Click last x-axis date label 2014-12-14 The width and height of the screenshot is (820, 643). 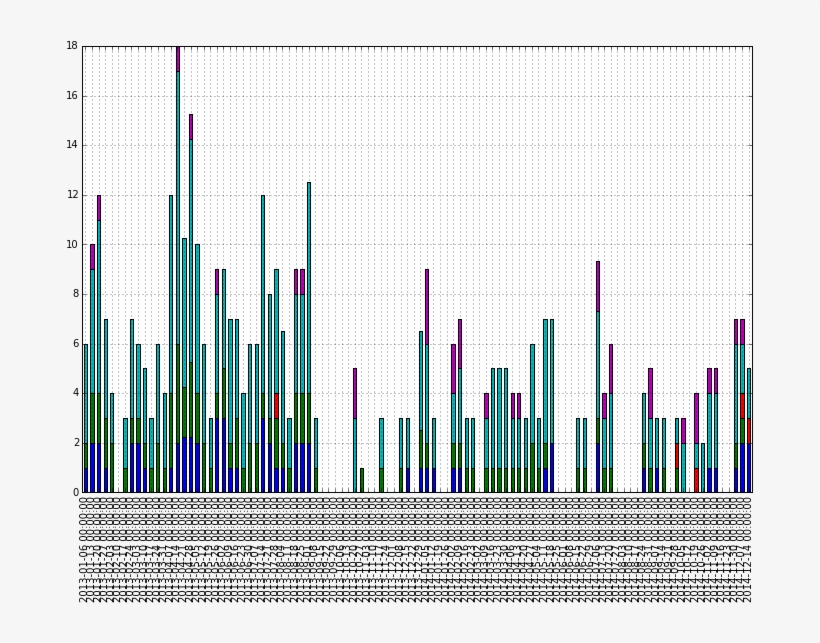point(748,548)
